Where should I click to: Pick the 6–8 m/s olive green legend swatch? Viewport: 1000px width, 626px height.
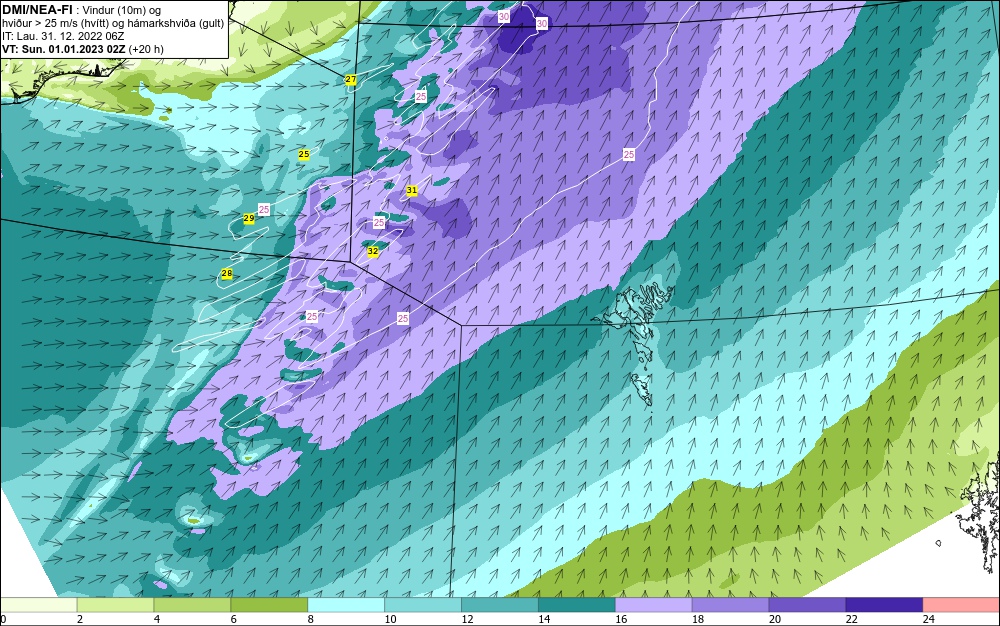(269, 605)
